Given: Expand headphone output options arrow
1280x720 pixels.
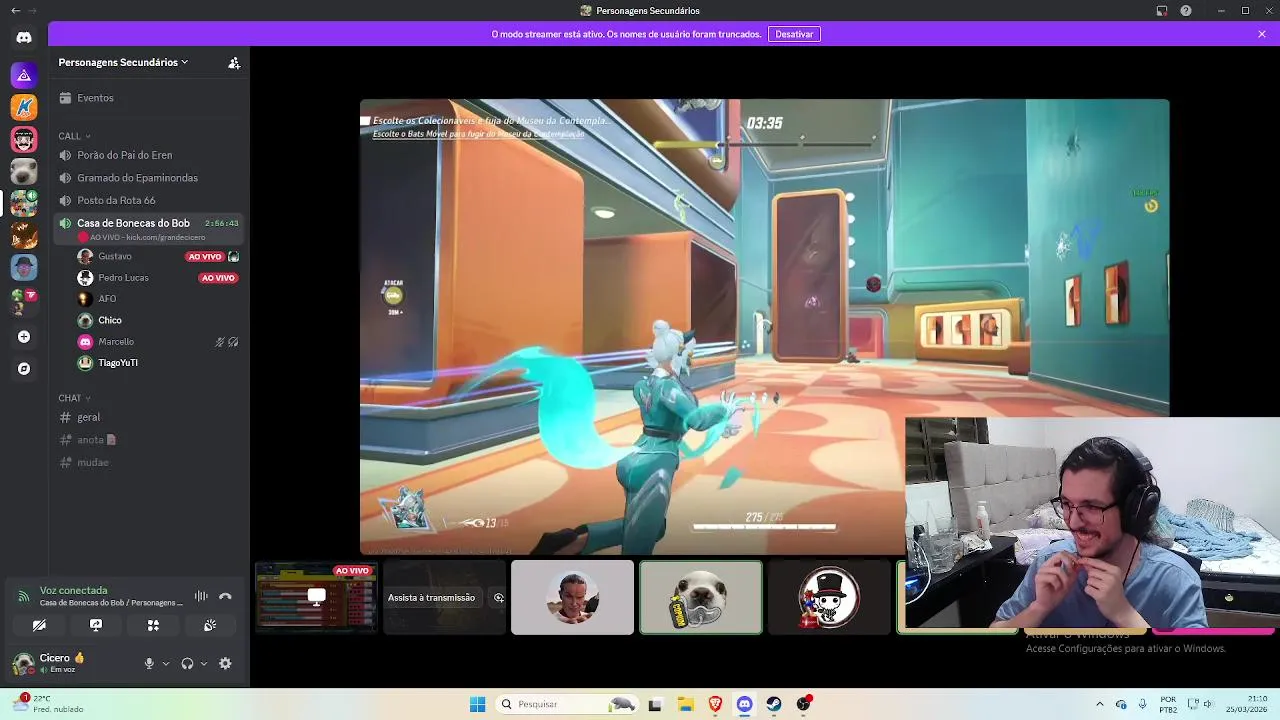Looking at the screenshot, I should 204,663.
